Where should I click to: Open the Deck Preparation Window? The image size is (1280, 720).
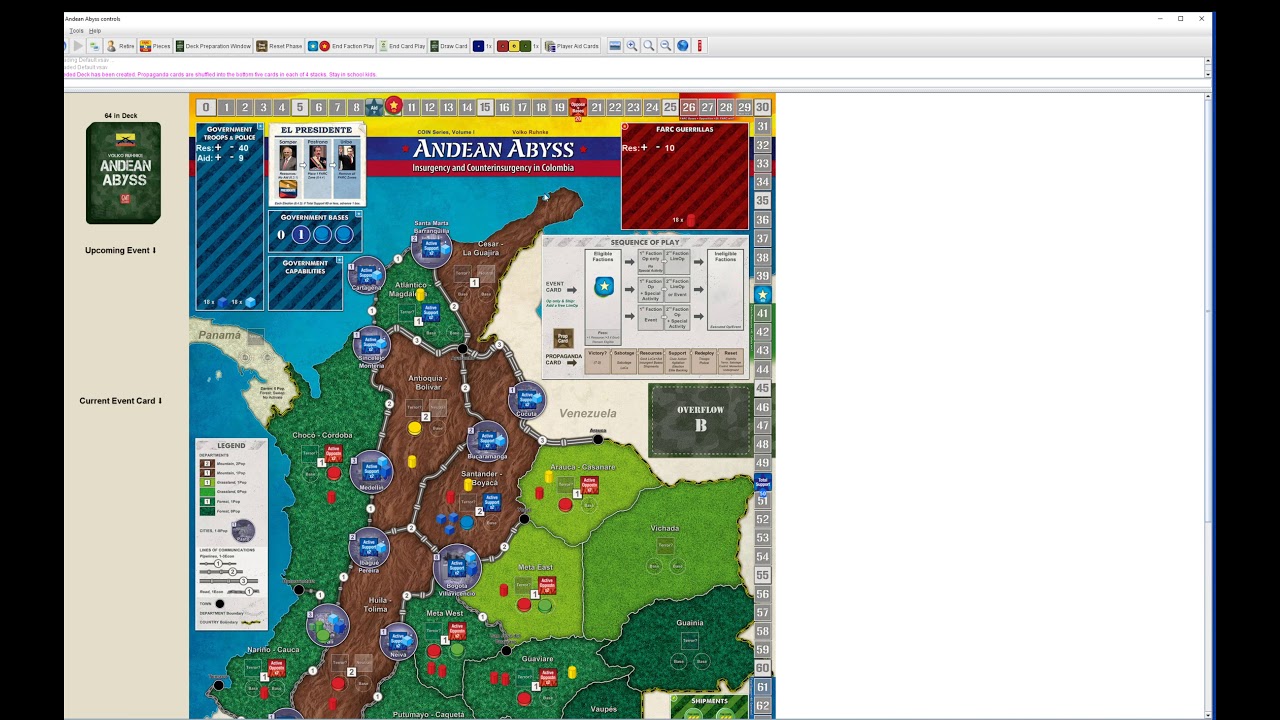214,46
